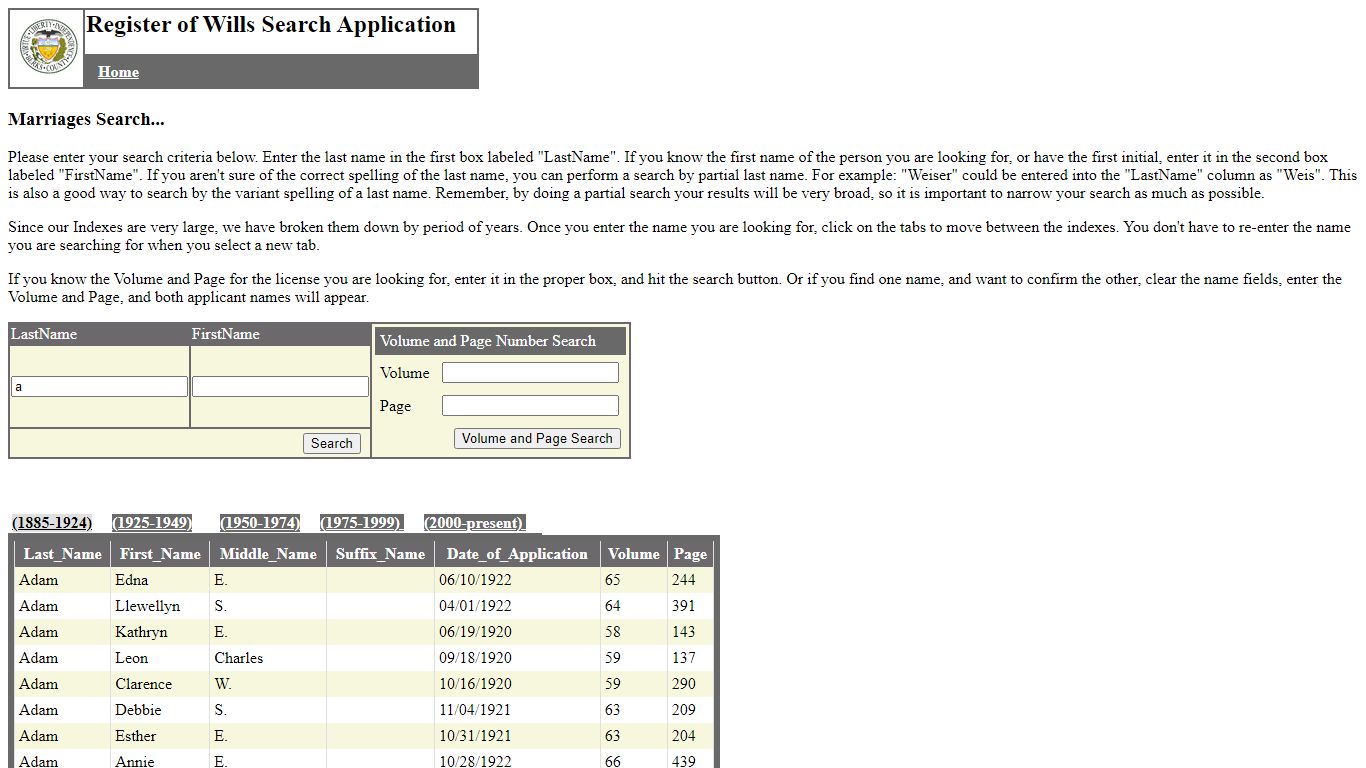
Task: Click the Search button
Action: 332,443
